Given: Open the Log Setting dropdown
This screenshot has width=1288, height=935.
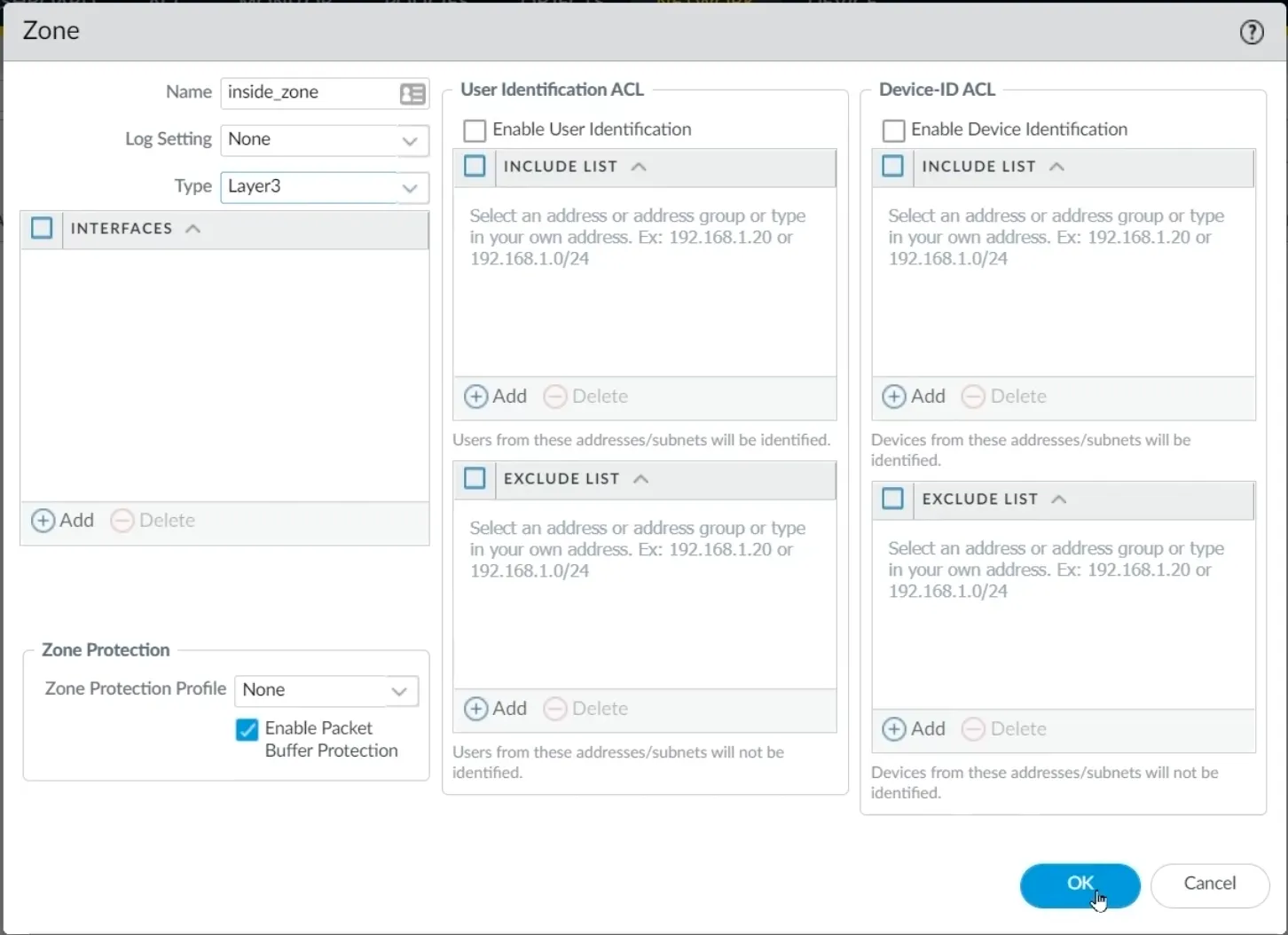Looking at the screenshot, I should (x=409, y=140).
